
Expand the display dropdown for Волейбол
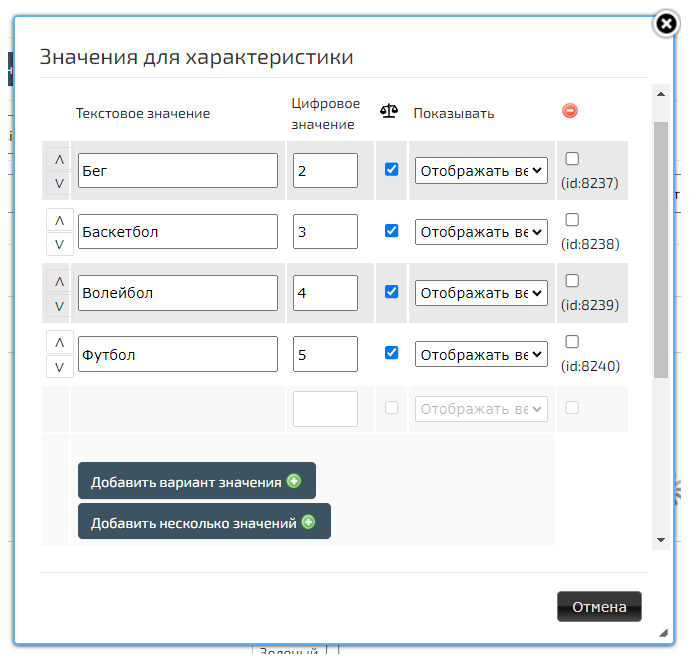(x=481, y=293)
